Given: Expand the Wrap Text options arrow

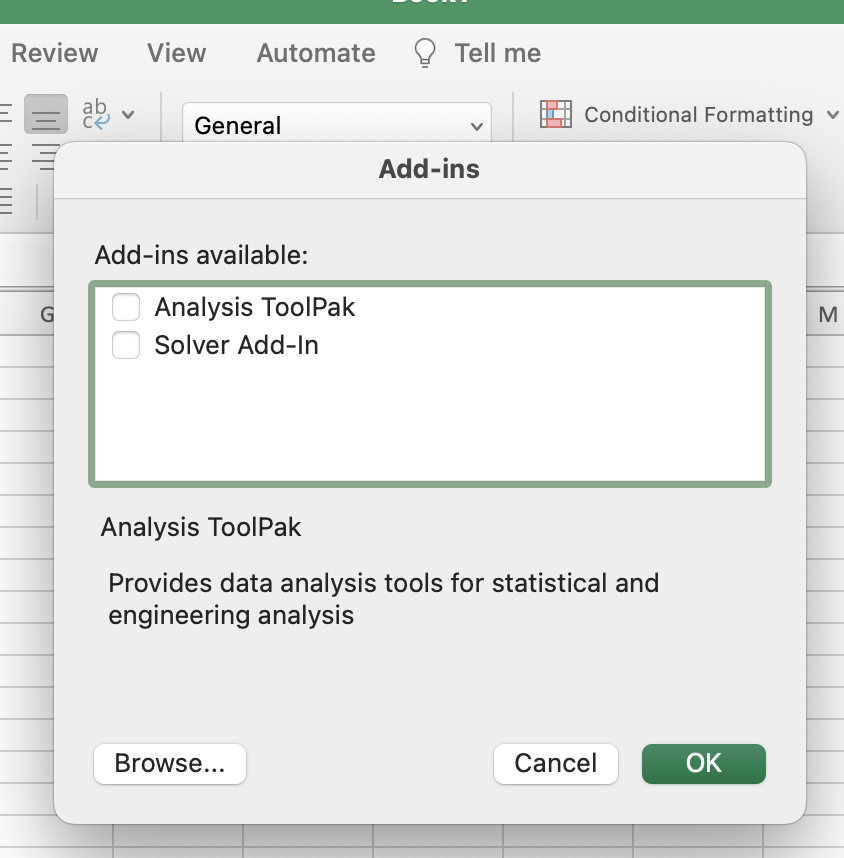Looking at the screenshot, I should (128, 115).
